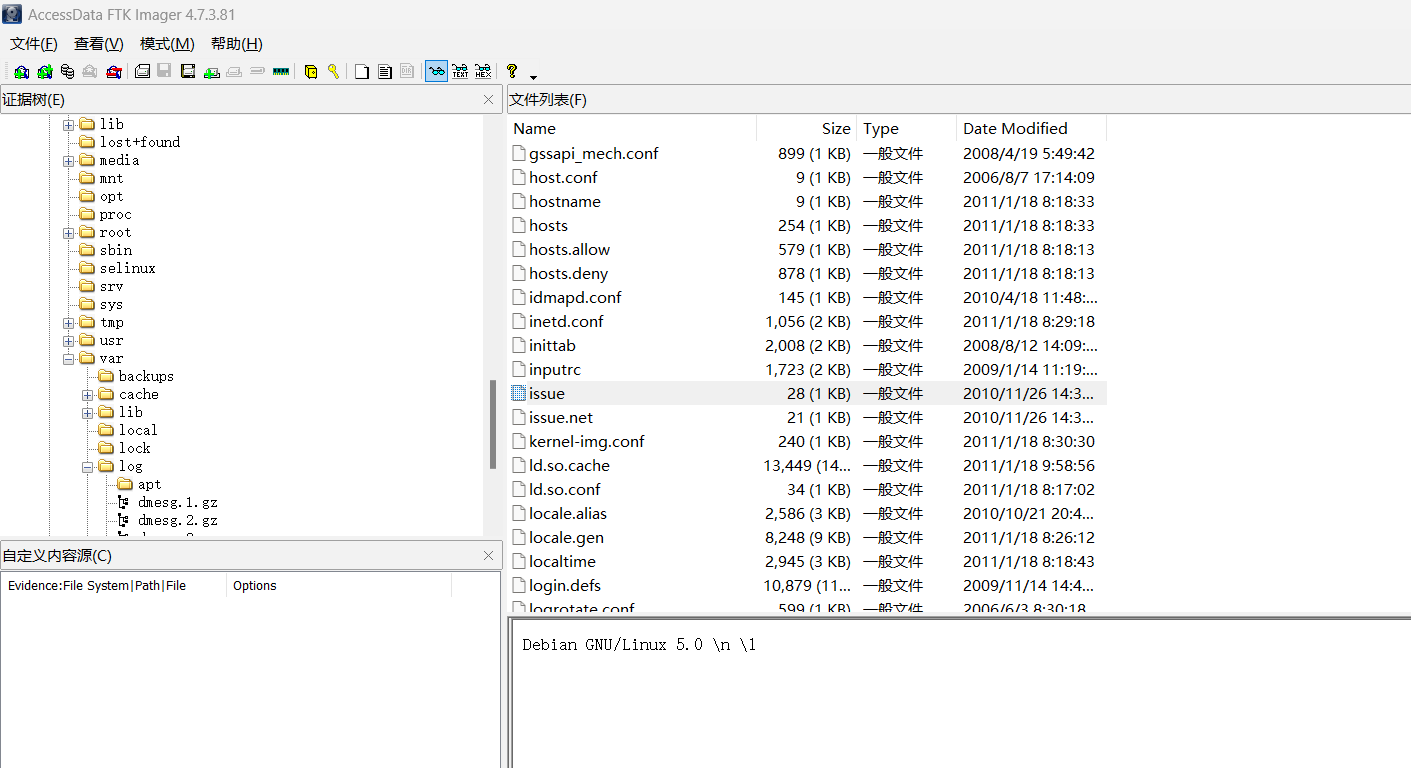The image size is (1411, 768).
Task: Click the locale.gen file icon
Action: tap(518, 537)
